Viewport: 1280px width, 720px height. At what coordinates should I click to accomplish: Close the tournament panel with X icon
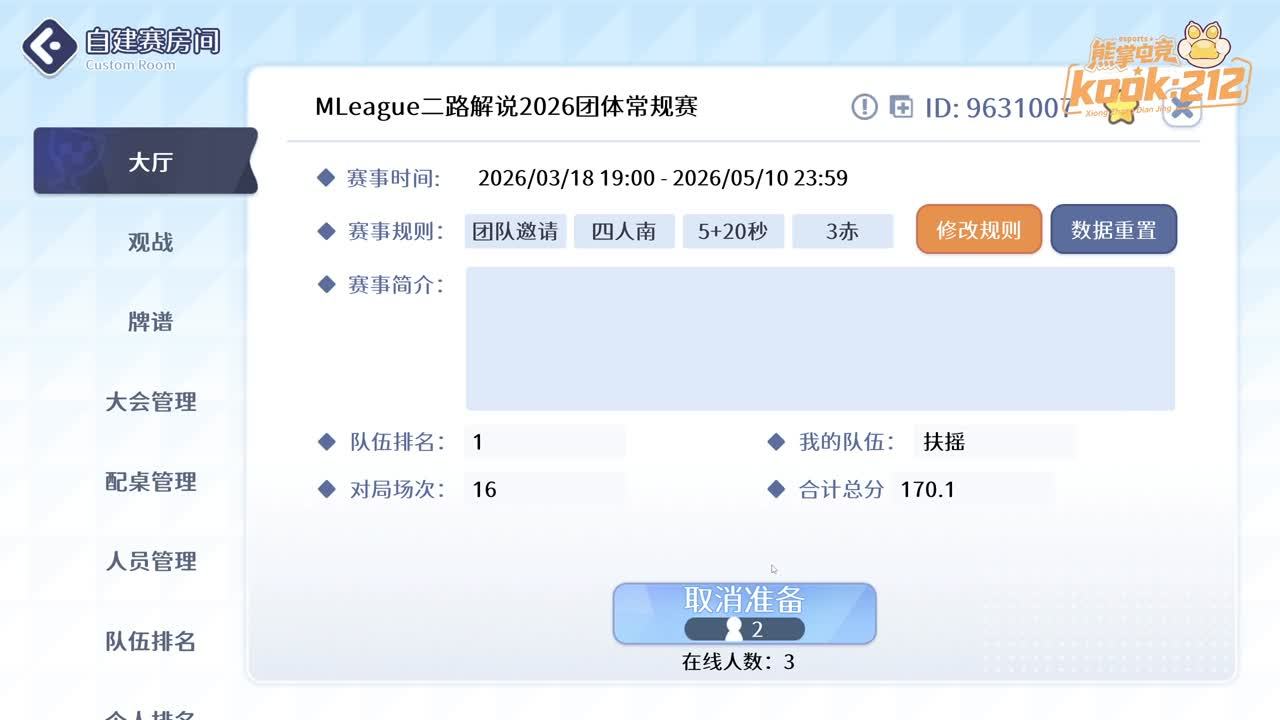(1183, 109)
